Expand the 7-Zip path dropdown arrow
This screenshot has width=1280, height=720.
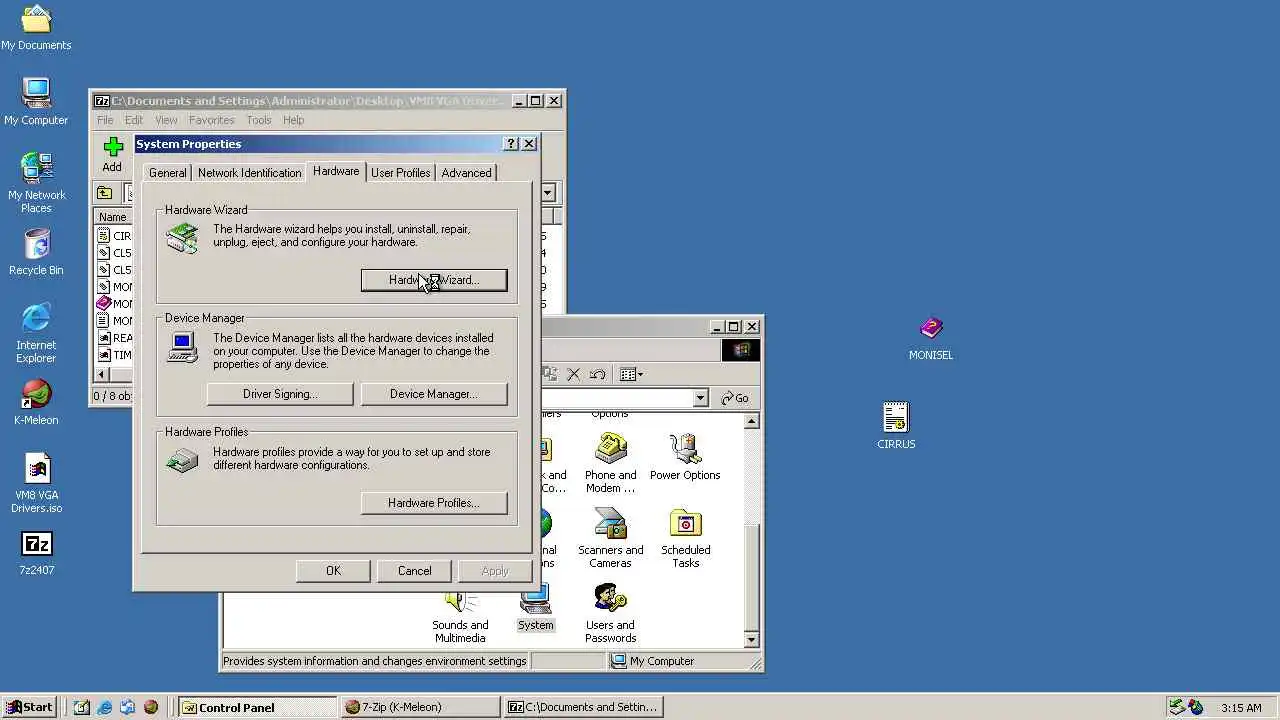(547, 193)
